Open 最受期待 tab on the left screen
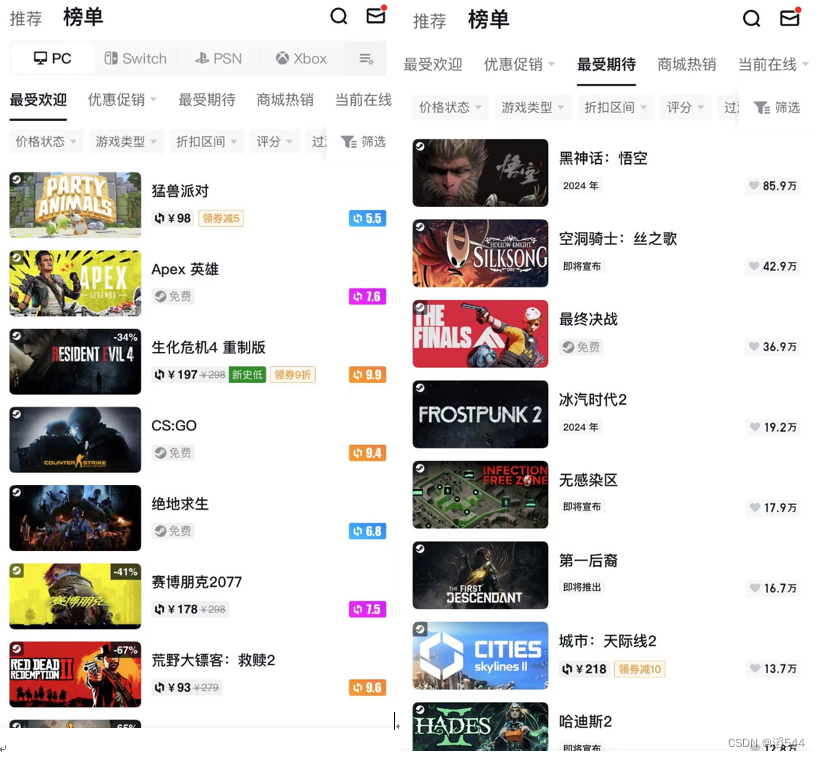 pos(207,100)
